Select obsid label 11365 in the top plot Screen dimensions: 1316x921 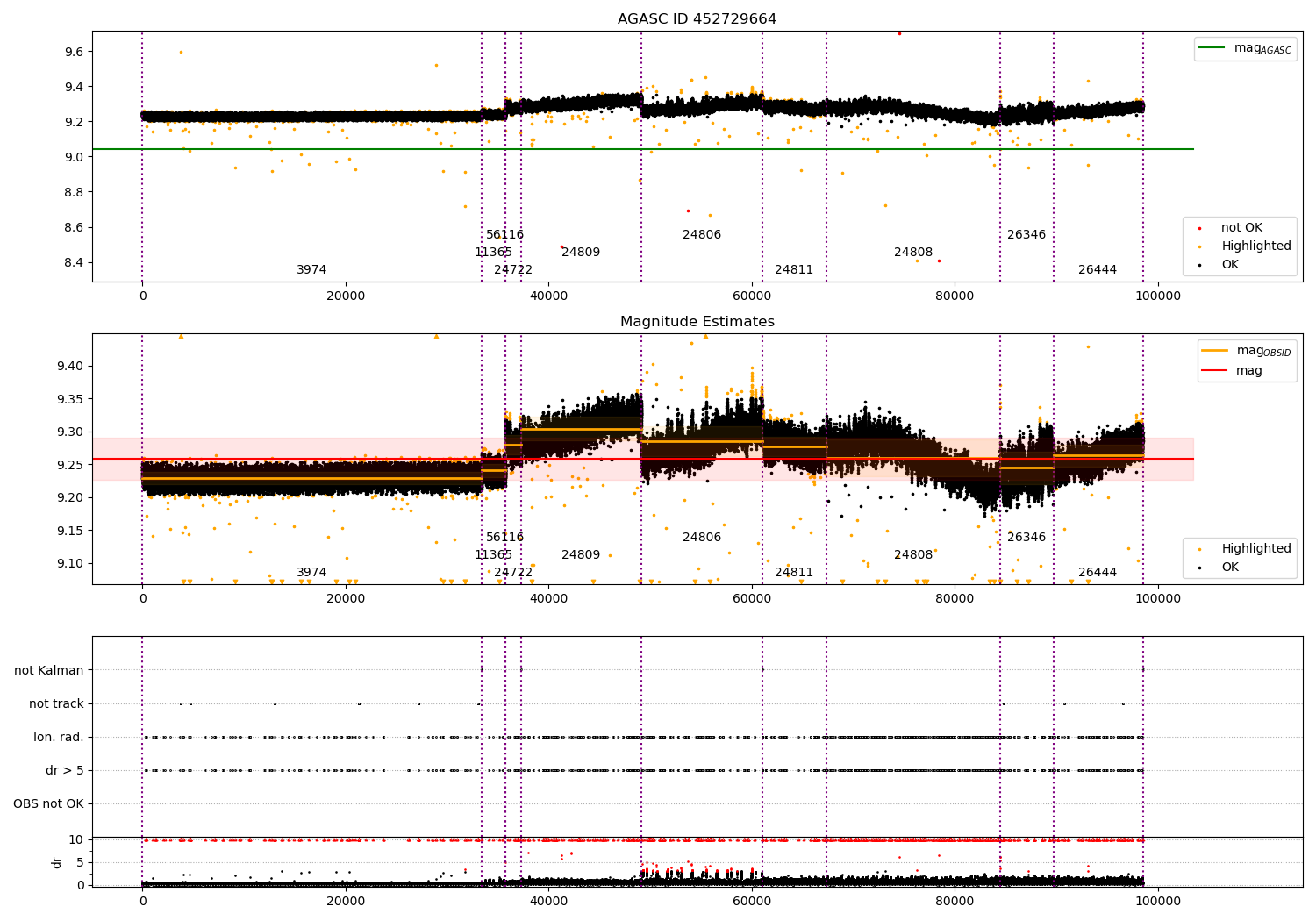[493, 253]
